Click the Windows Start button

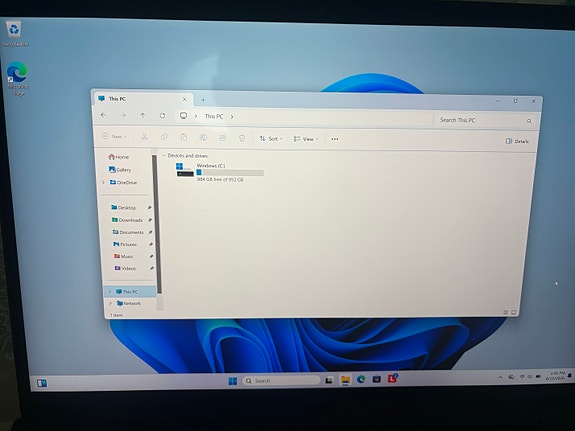click(232, 381)
